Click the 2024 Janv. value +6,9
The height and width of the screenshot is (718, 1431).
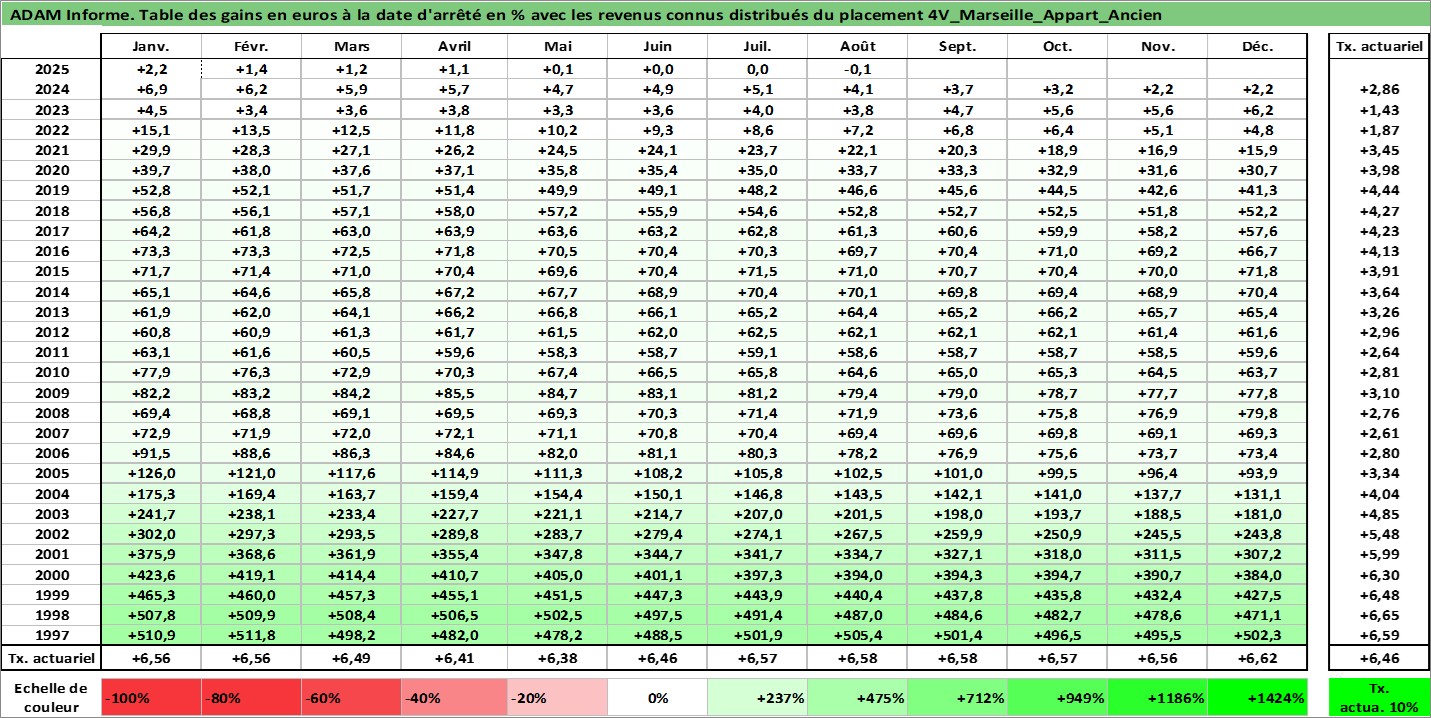point(152,89)
